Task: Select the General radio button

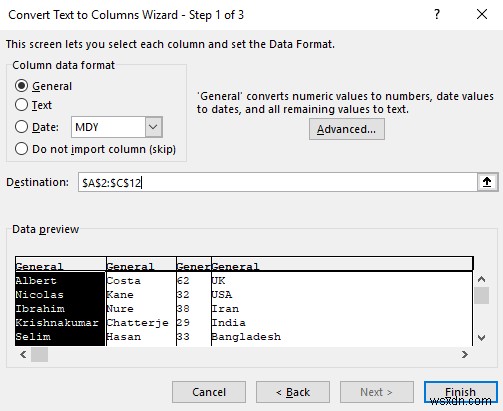Action: coord(21,86)
